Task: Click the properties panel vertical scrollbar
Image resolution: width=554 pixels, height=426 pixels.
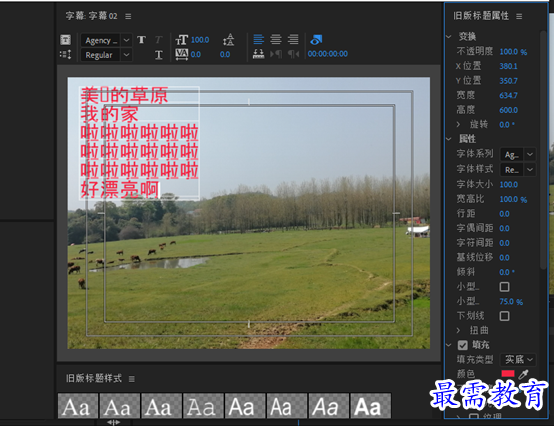Action: pos(543,150)
